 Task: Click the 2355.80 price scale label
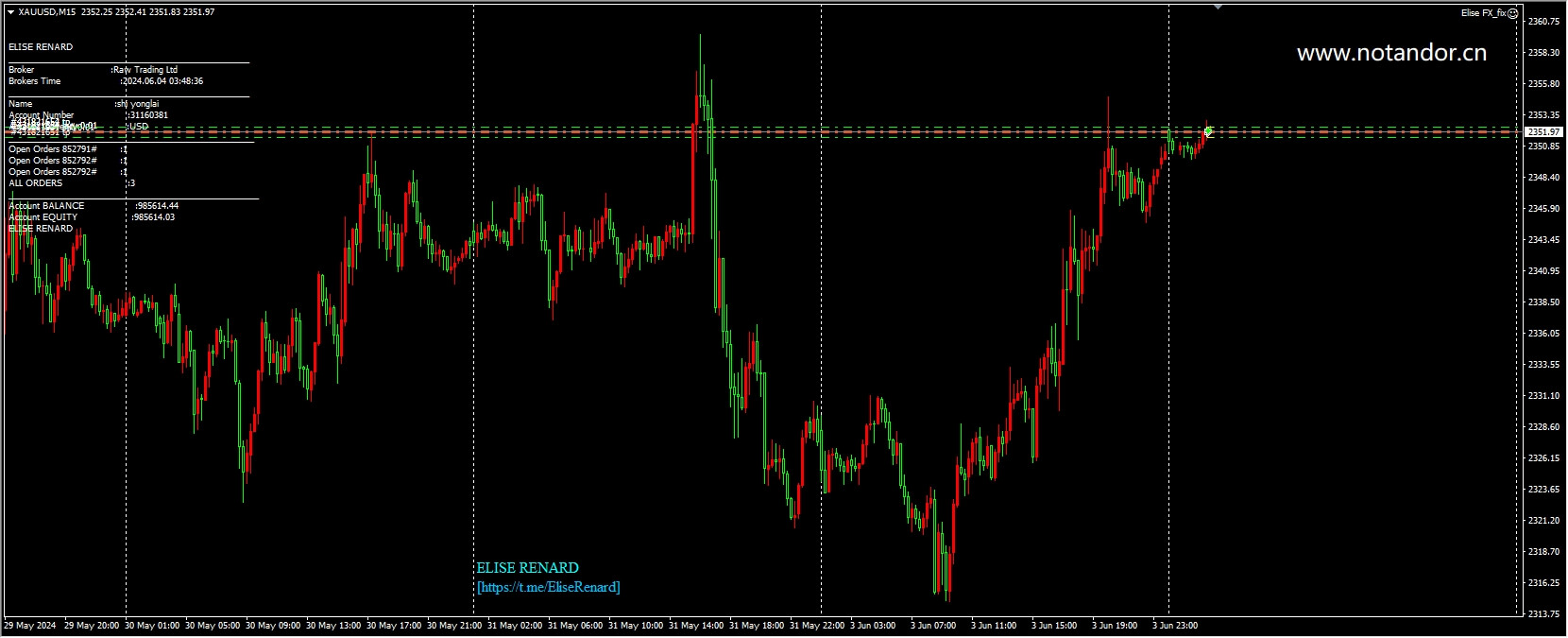(x=1542, y=83)
